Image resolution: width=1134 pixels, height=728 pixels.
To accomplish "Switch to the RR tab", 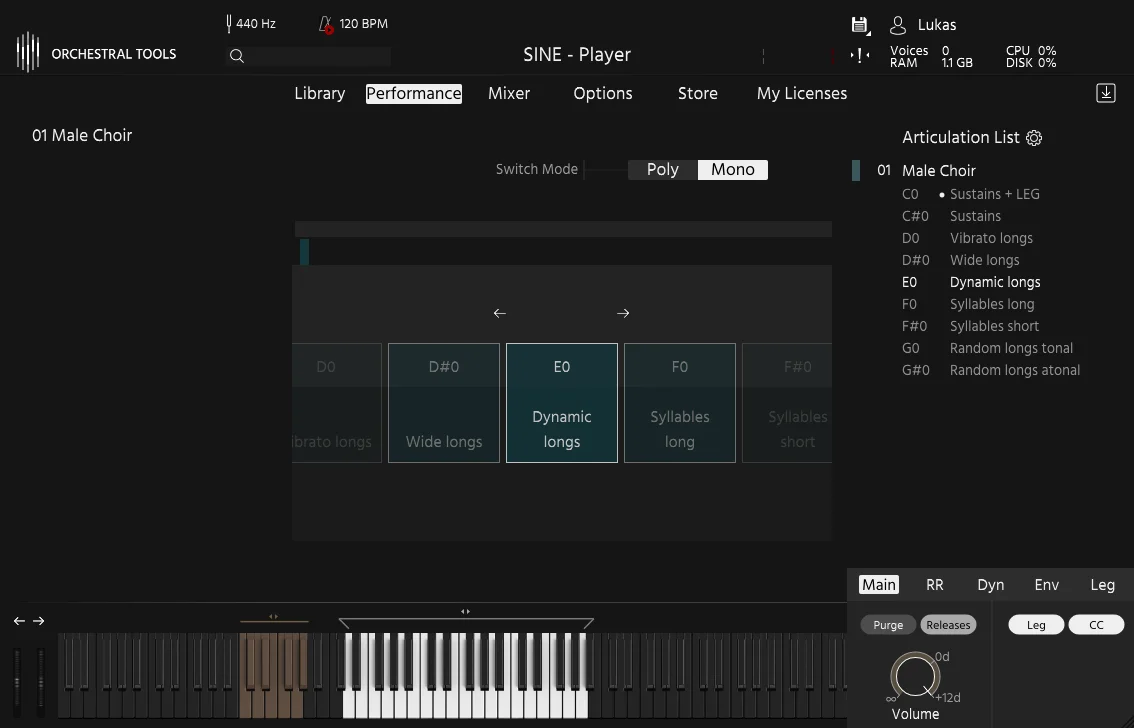I will point(935,585).
